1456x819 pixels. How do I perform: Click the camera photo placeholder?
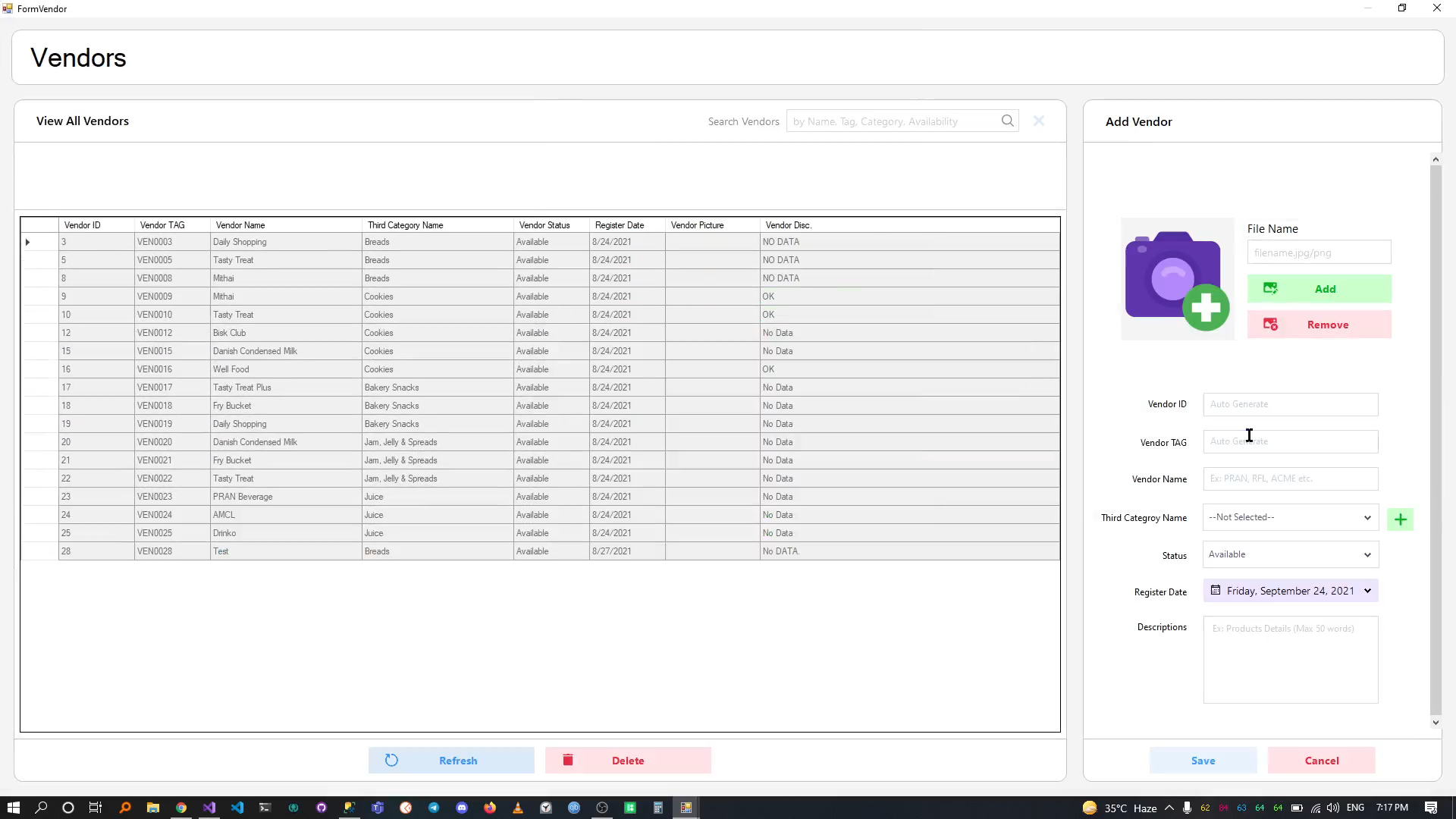click(x=1177, y=279)
